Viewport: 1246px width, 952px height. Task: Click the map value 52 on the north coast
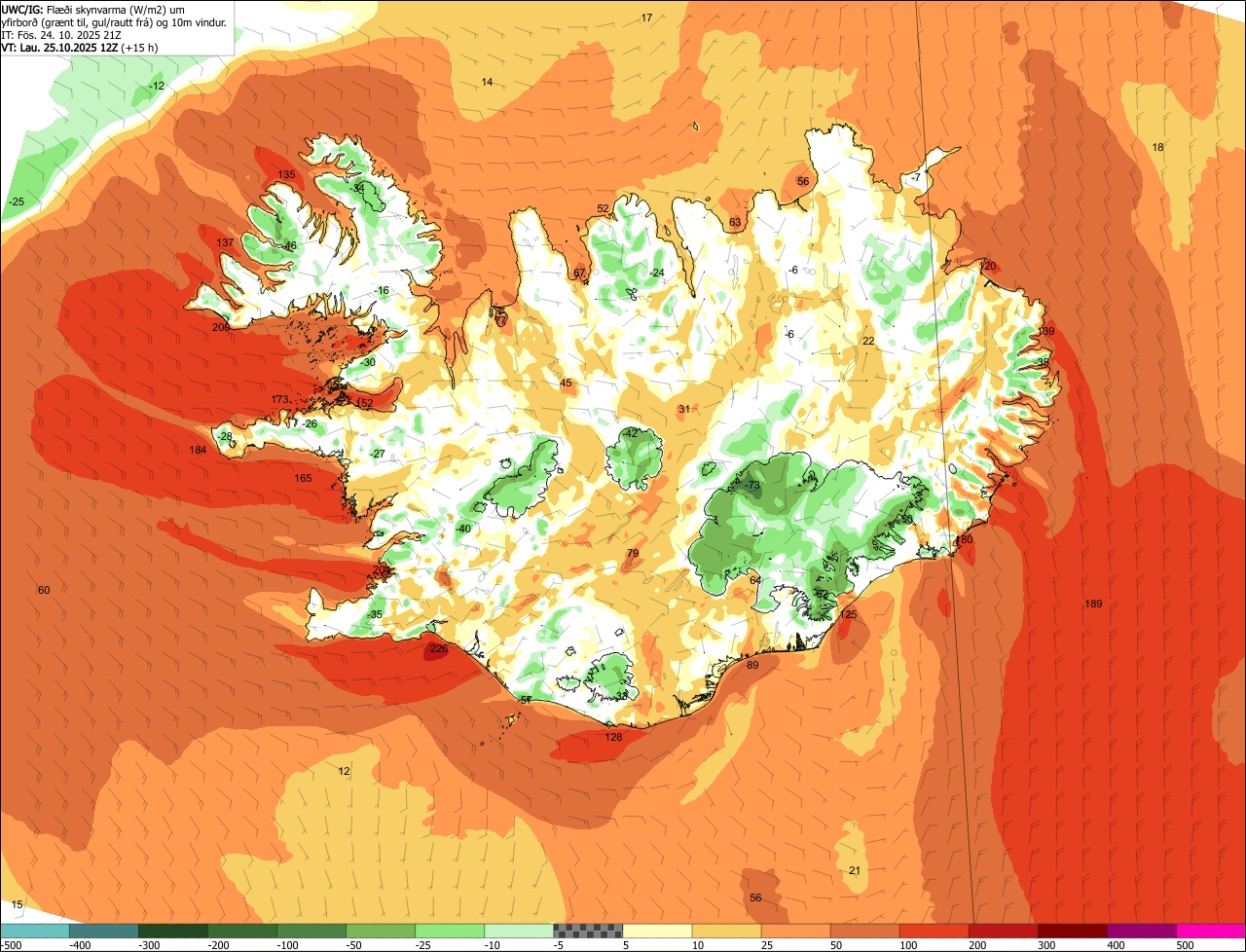pos(603,208)
